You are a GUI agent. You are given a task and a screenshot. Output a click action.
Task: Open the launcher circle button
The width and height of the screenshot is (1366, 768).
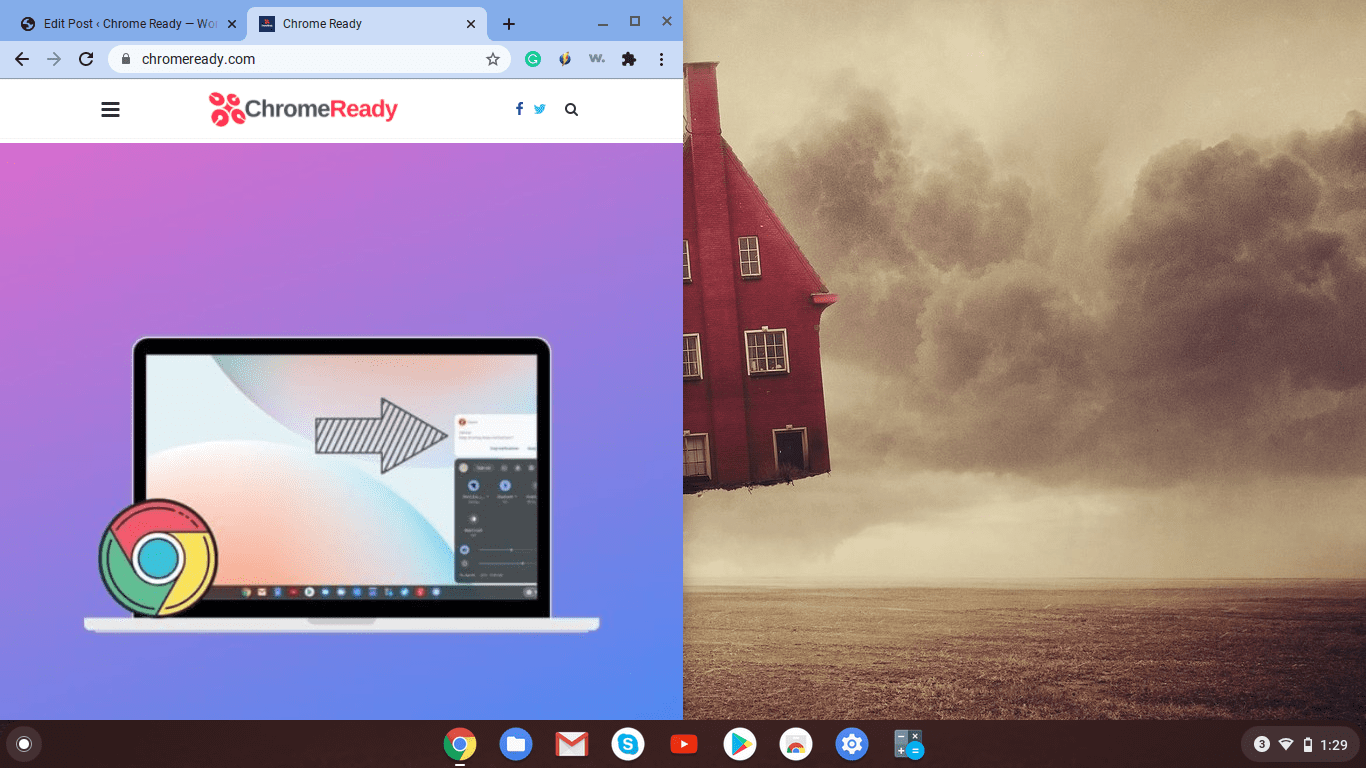click(x=24, y=744)
